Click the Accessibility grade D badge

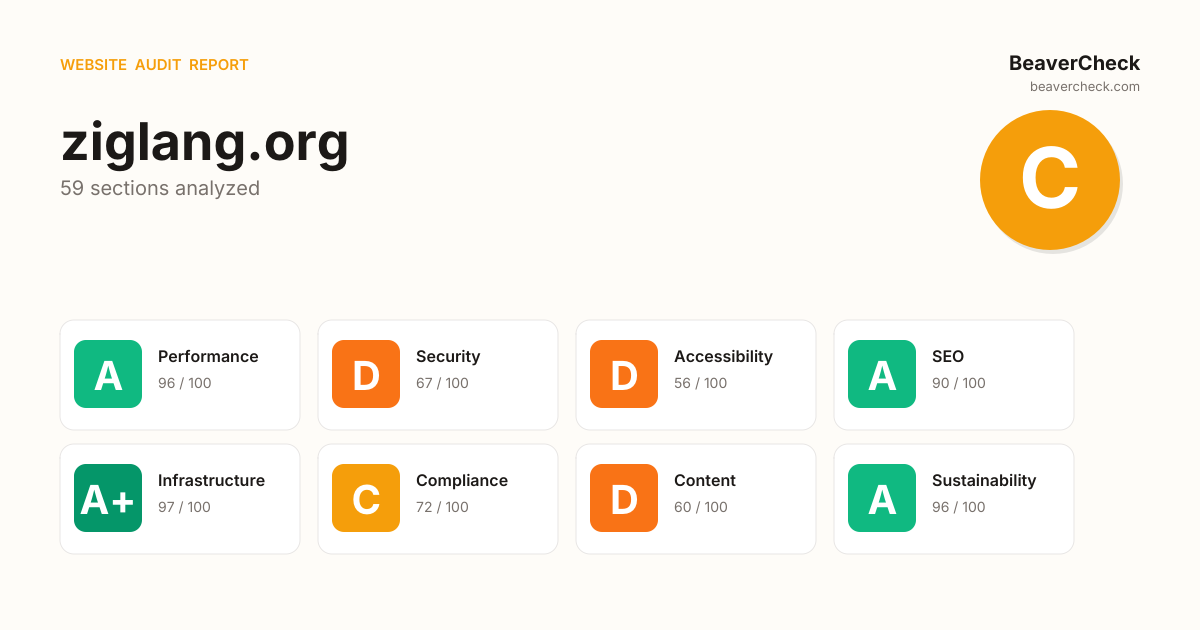[624, 374]
